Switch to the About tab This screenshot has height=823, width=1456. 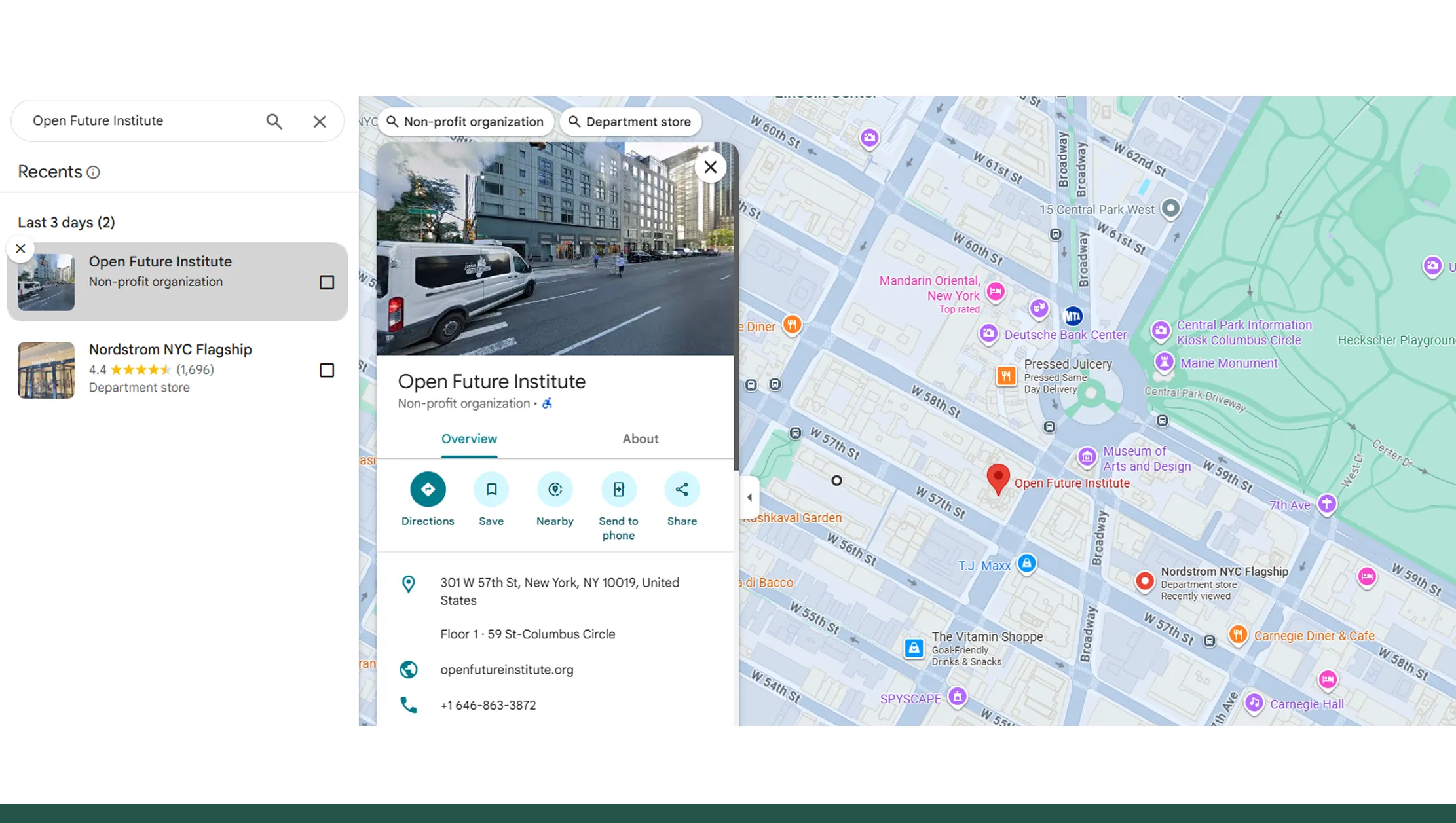point(640,439)
